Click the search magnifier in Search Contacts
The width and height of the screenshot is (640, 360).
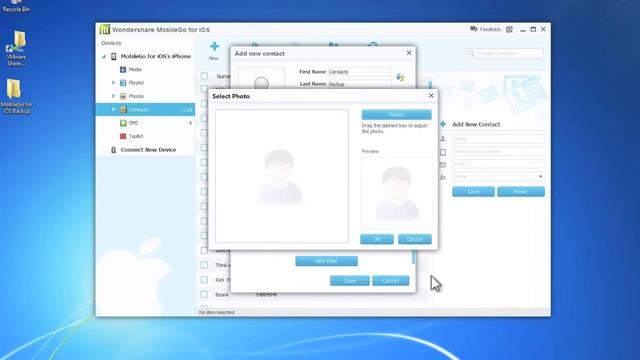coord(471,53)
